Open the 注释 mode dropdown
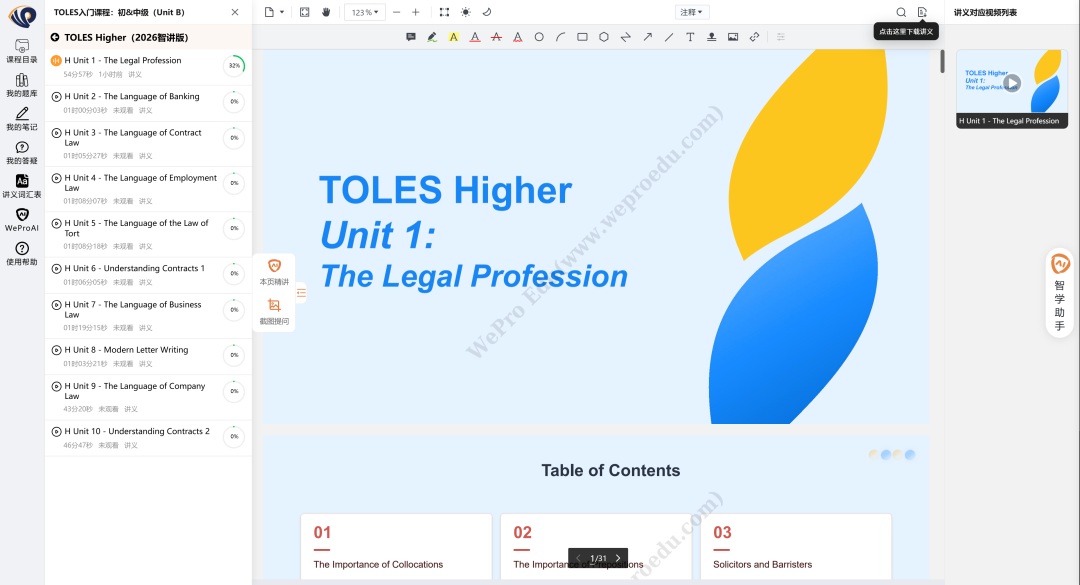This screenshot has height=585, width=1080. [x=692, y=12]
